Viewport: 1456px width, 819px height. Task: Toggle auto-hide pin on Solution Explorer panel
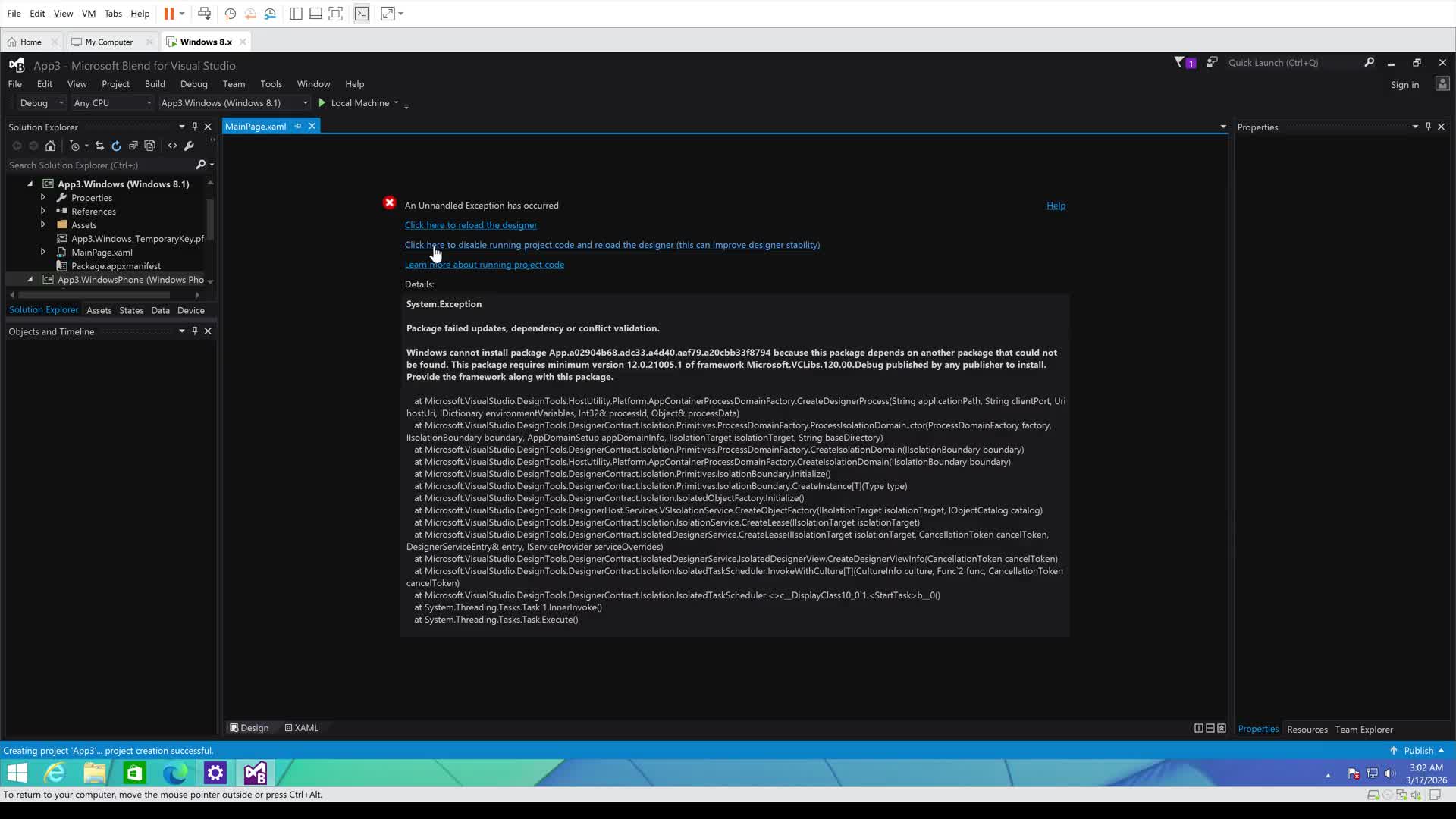click(x=195, y=127)
